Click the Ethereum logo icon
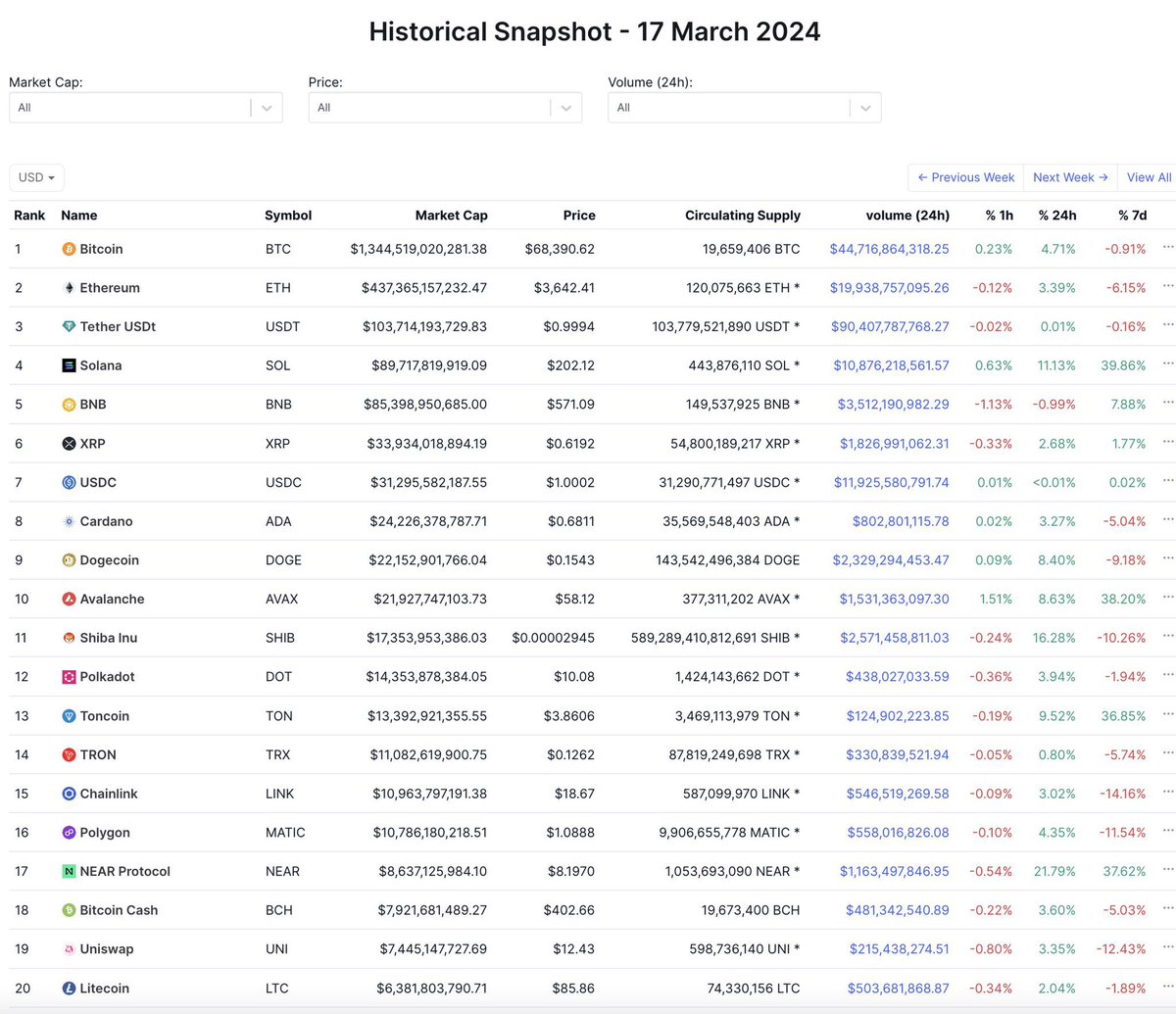This screenshot has width=1176, height=1014. [69, 288]
